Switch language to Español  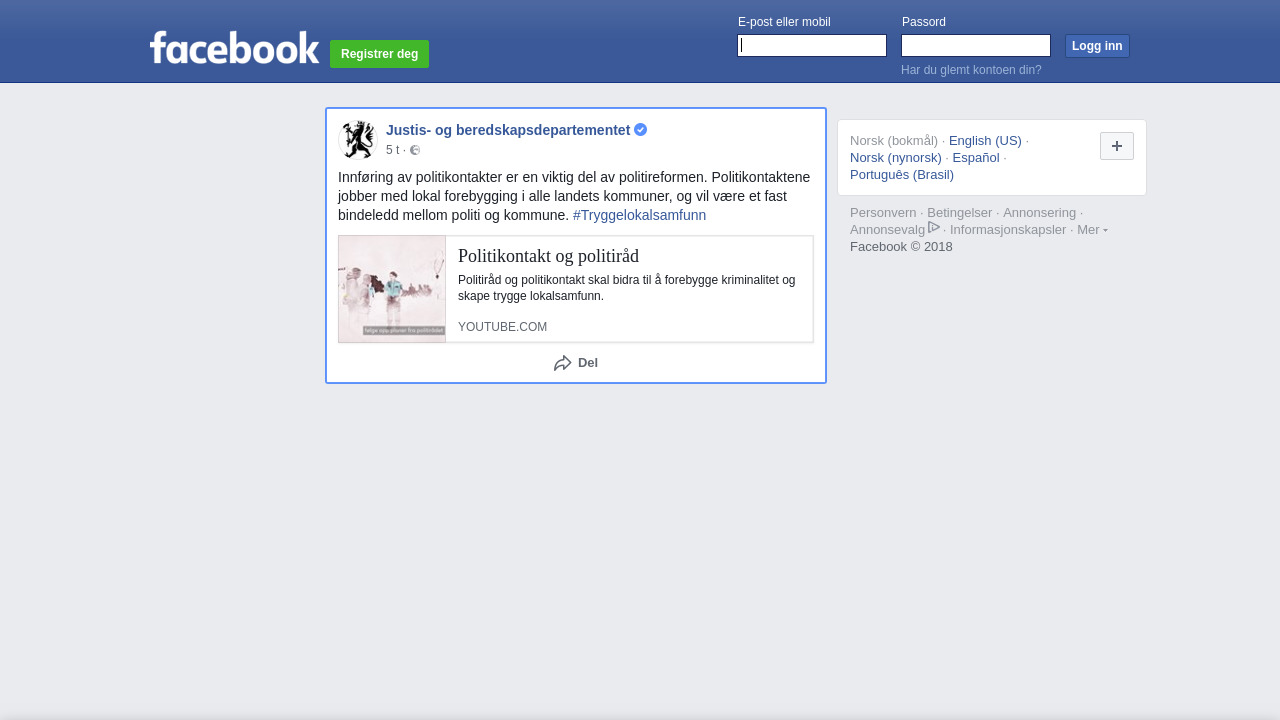pyautogui.click(x=976, y=158)
